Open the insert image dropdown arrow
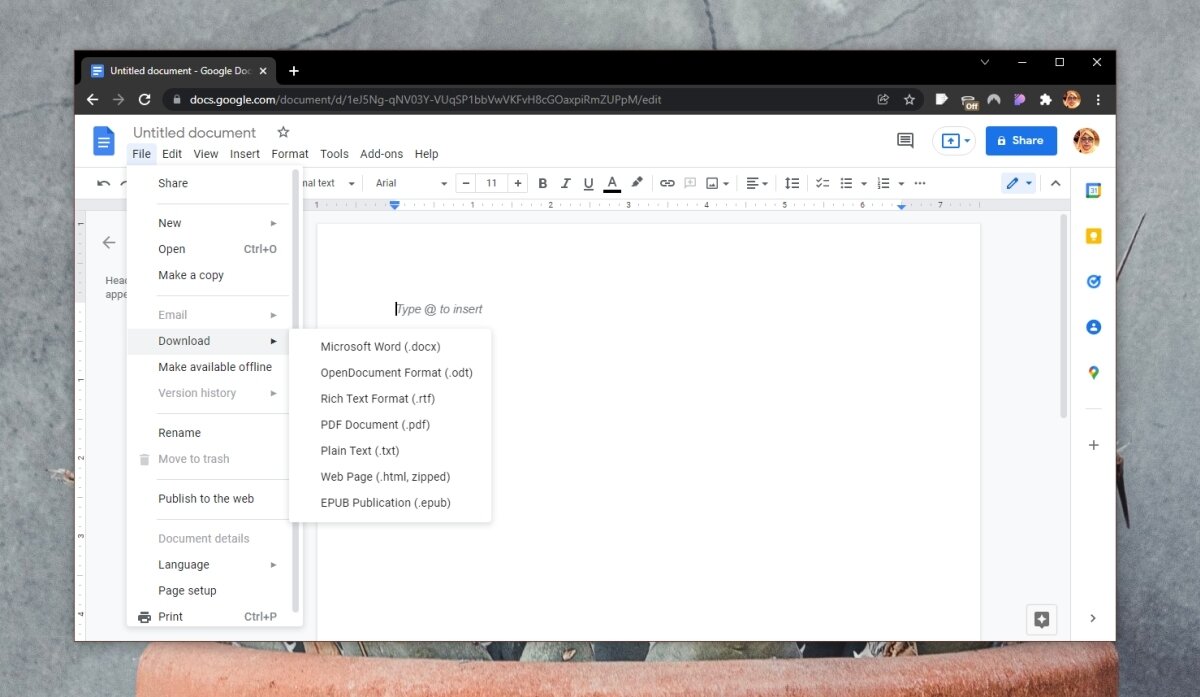Screen dimensions: 1200x697 (727, 183)
